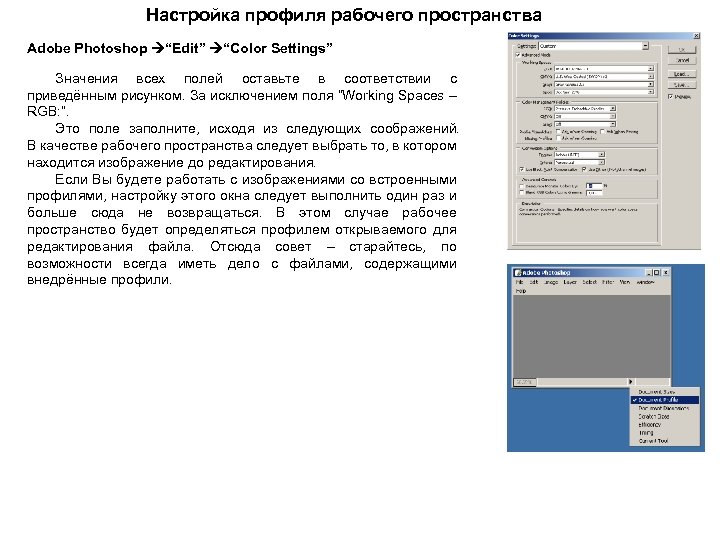
Task: Click the Save... button
Action: pyautogui.click(x=682, y=85)
